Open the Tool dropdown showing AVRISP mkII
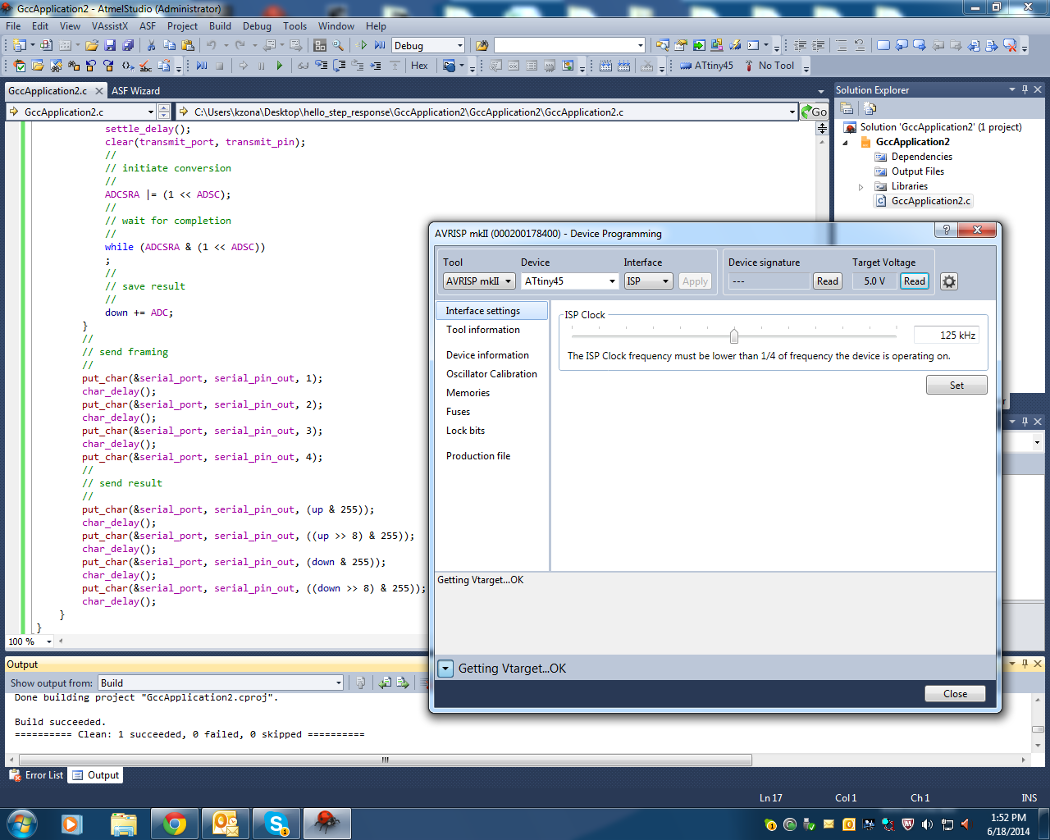Viewport: 1050px width, 840px height. pyautogui.click(x=479, y=282)
